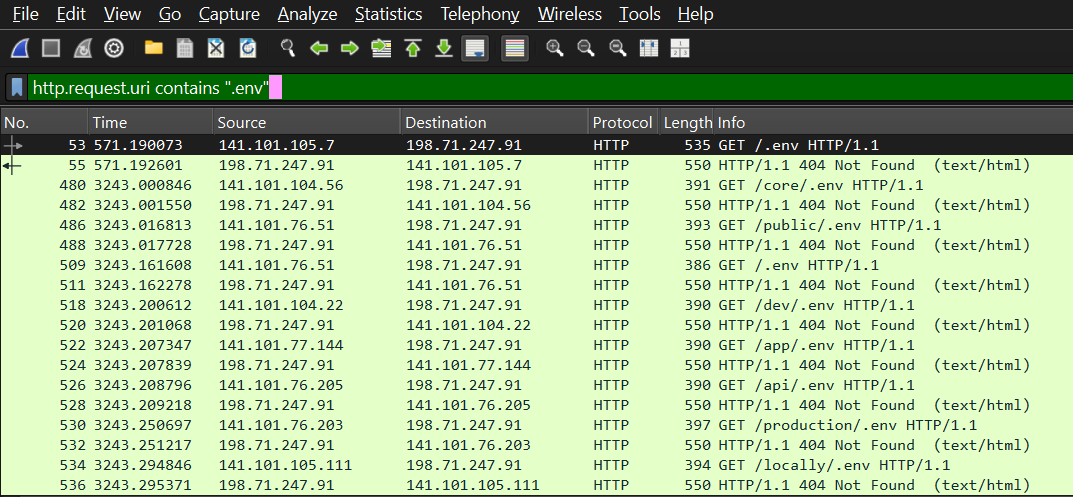The height and width of the screenshot is (497, 1073).
Task: Select packet 536 response row
Action: pos(536,485)
